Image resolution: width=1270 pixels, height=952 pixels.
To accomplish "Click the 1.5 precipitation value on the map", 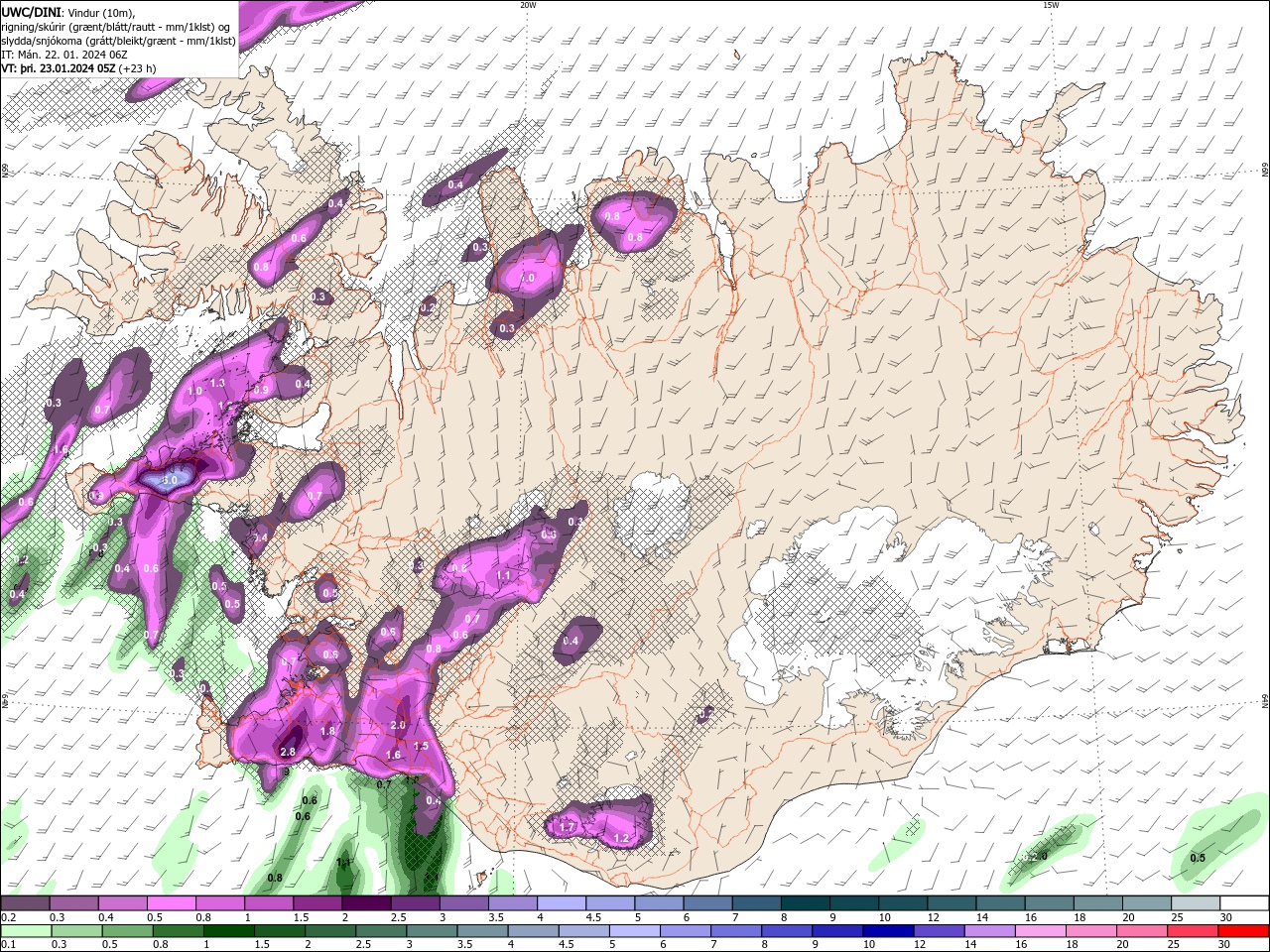I will 421,746.
